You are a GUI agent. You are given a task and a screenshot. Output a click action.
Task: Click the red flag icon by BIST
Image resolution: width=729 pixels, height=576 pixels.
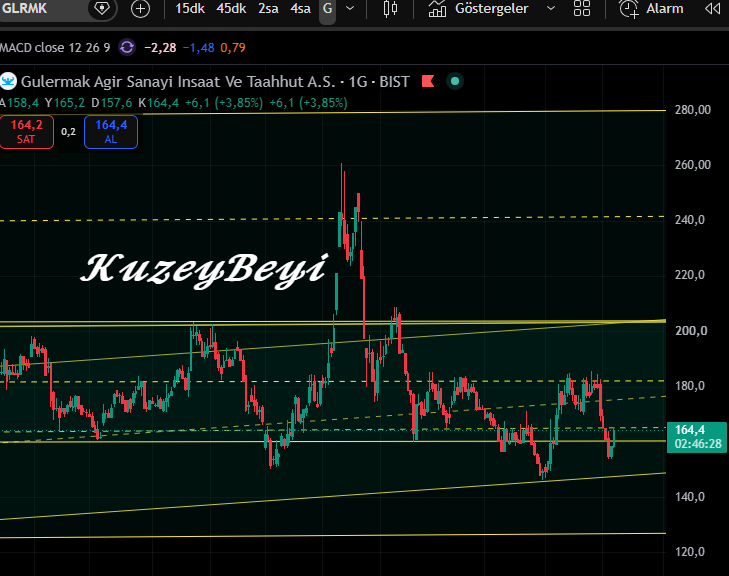[428, 81]
